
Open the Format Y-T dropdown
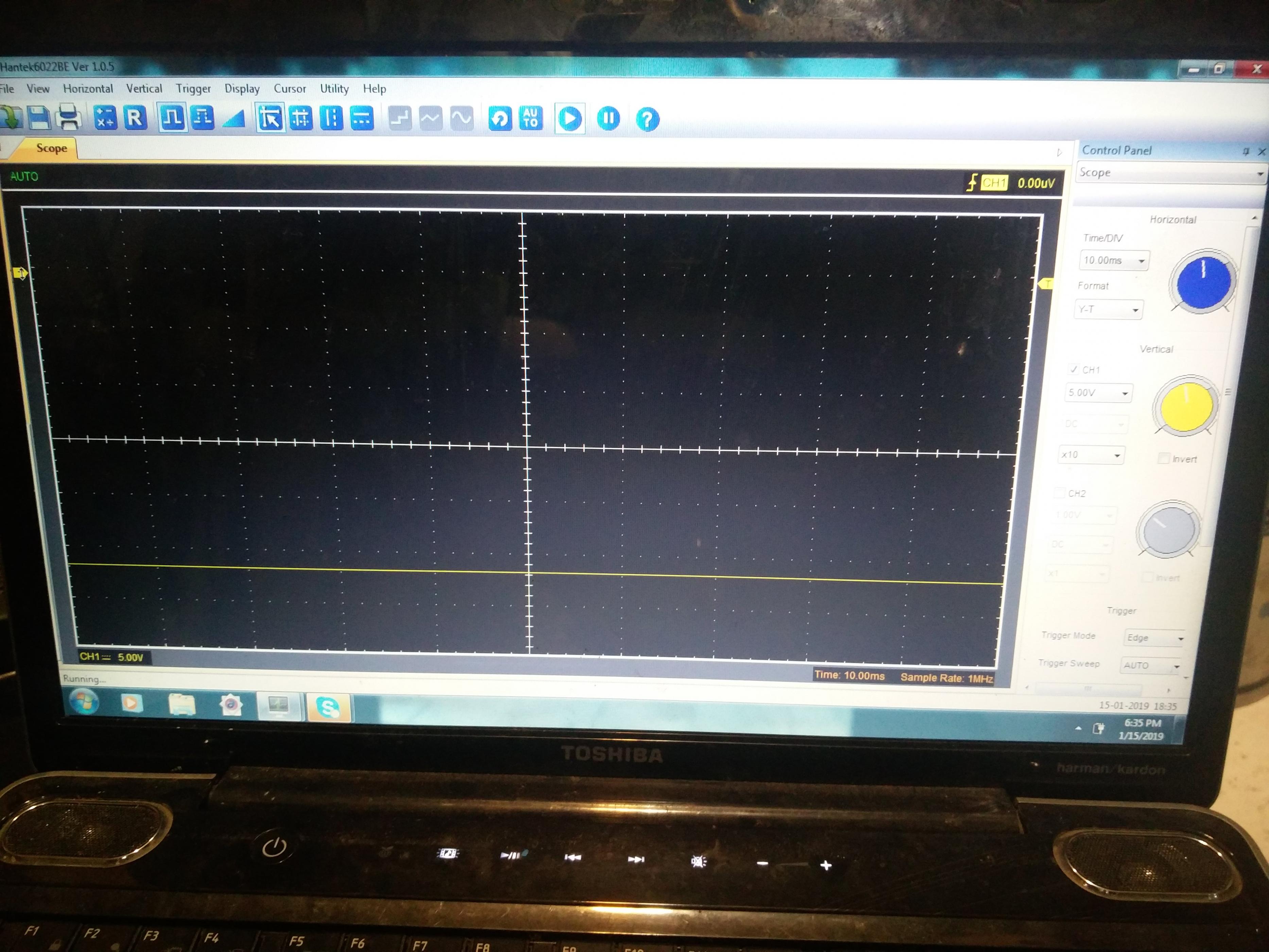1108,309
